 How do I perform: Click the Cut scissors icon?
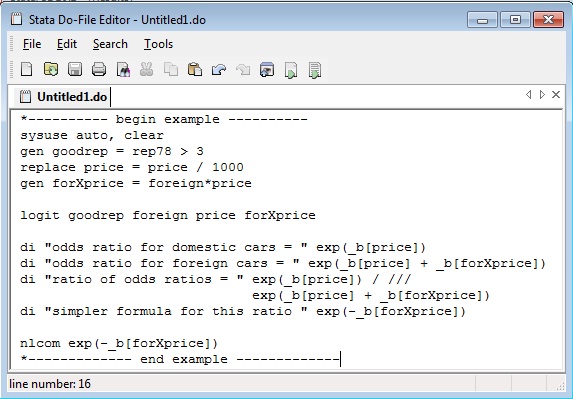pos(147,69)
